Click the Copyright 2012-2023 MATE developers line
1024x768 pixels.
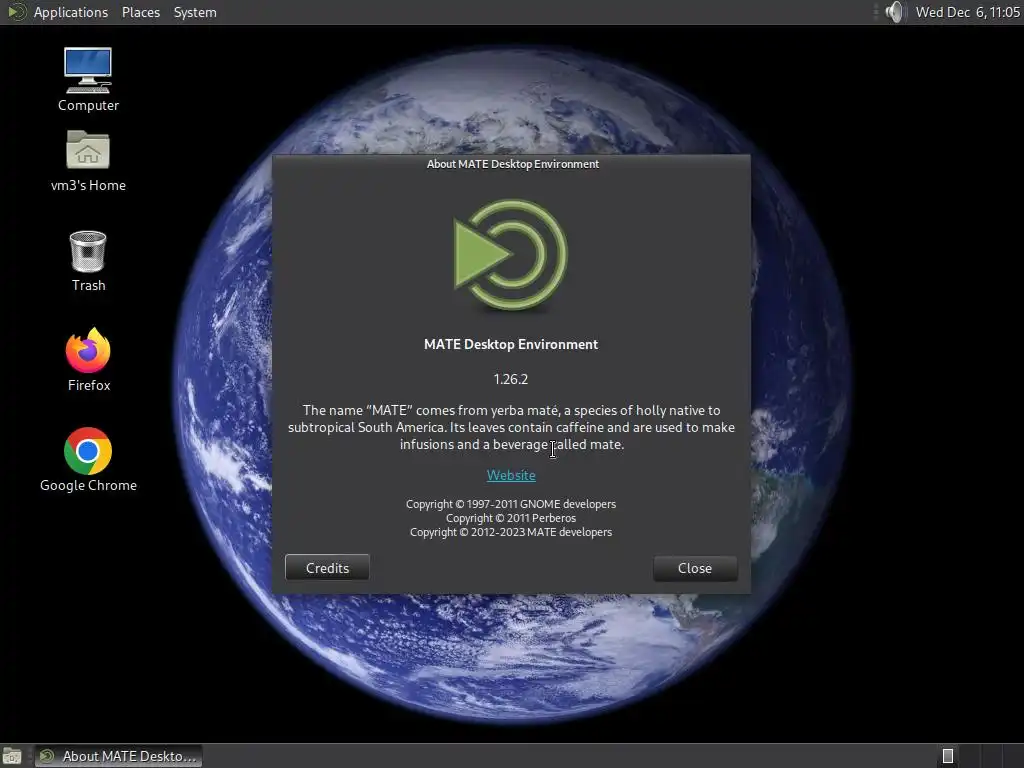(x=511, y=532)
